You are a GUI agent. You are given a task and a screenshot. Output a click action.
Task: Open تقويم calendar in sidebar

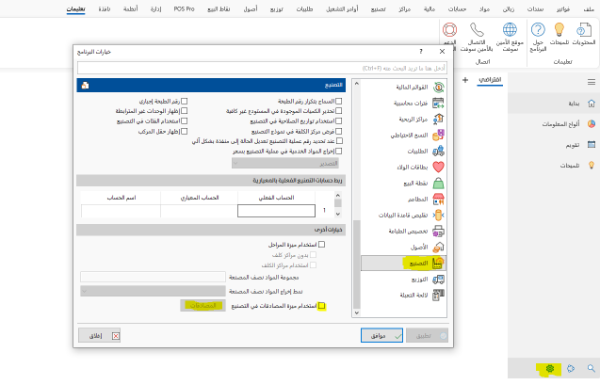pos(554,145)
